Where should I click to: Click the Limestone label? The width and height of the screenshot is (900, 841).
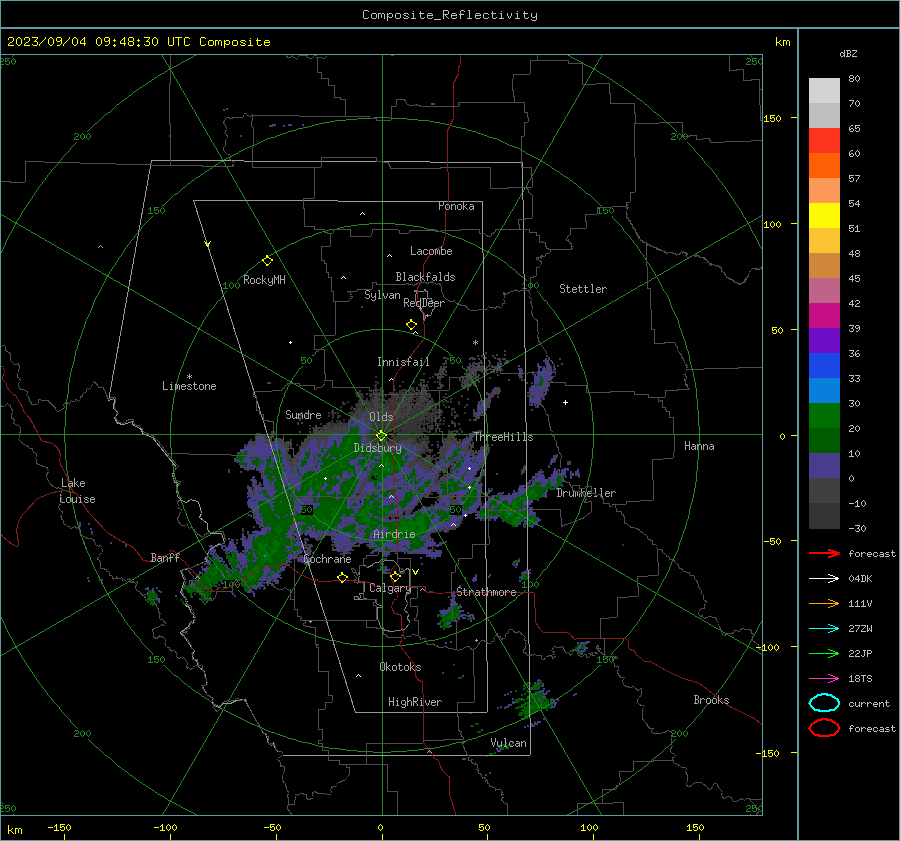point(189,386)
